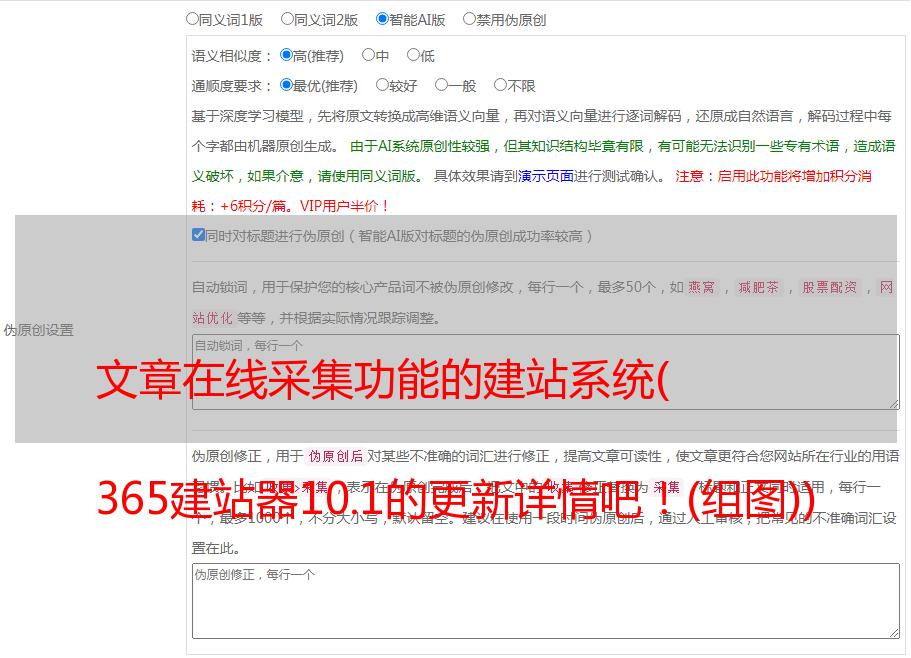Click the 自动锁词，每行一个 text area
Image resolution: width=911 pixels, height=658 pixels.
pos(546,372)
